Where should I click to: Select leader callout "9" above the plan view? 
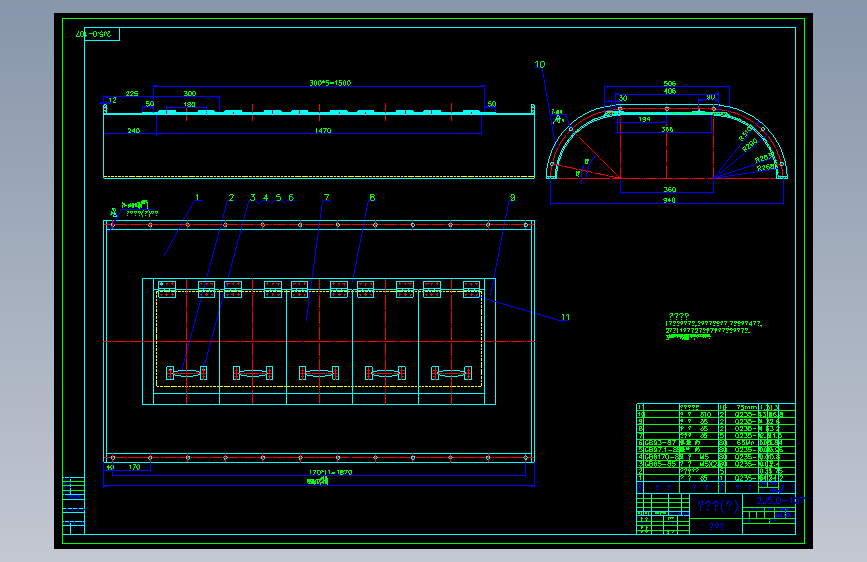pos(513,197)
